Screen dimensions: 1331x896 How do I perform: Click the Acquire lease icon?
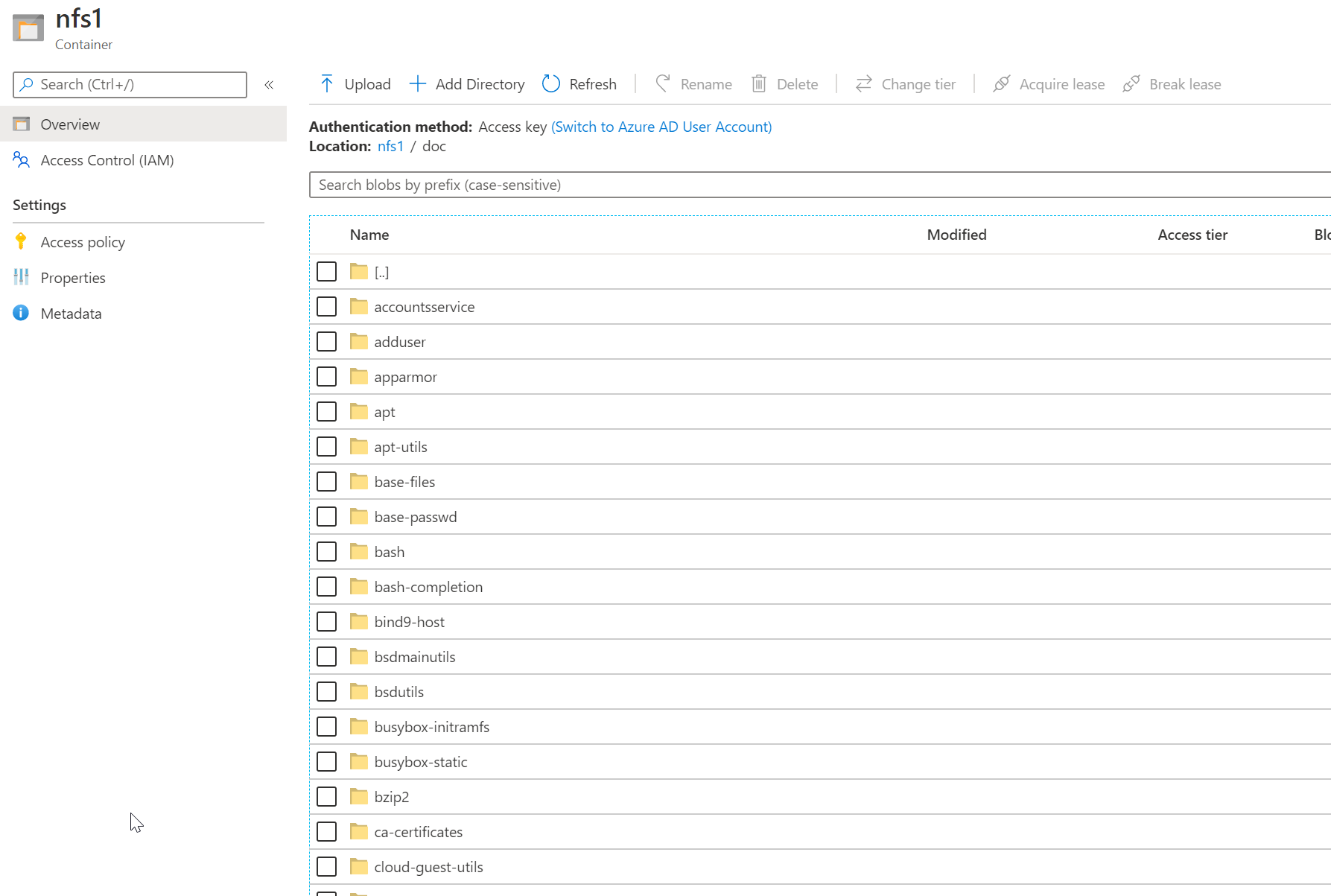(x=1002, y=84)
